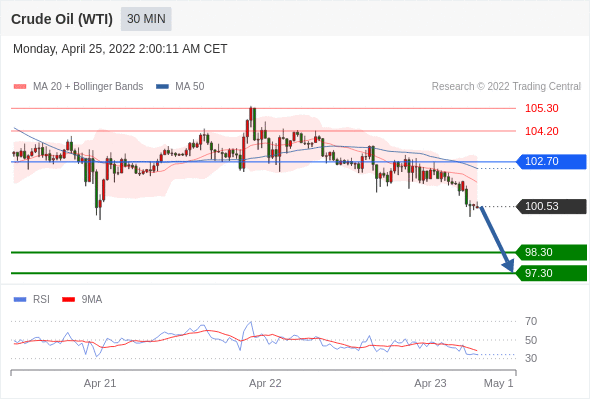The width and height of the screenshot is (590, 400).
Task: Click the 97.30 target price tag
Action: pyautogui.click(x=551, y=273)
